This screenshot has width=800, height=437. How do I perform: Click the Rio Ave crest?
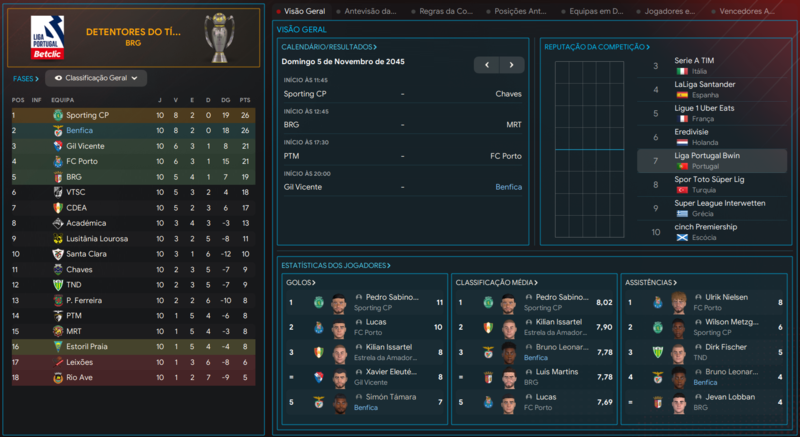[58, 377]
